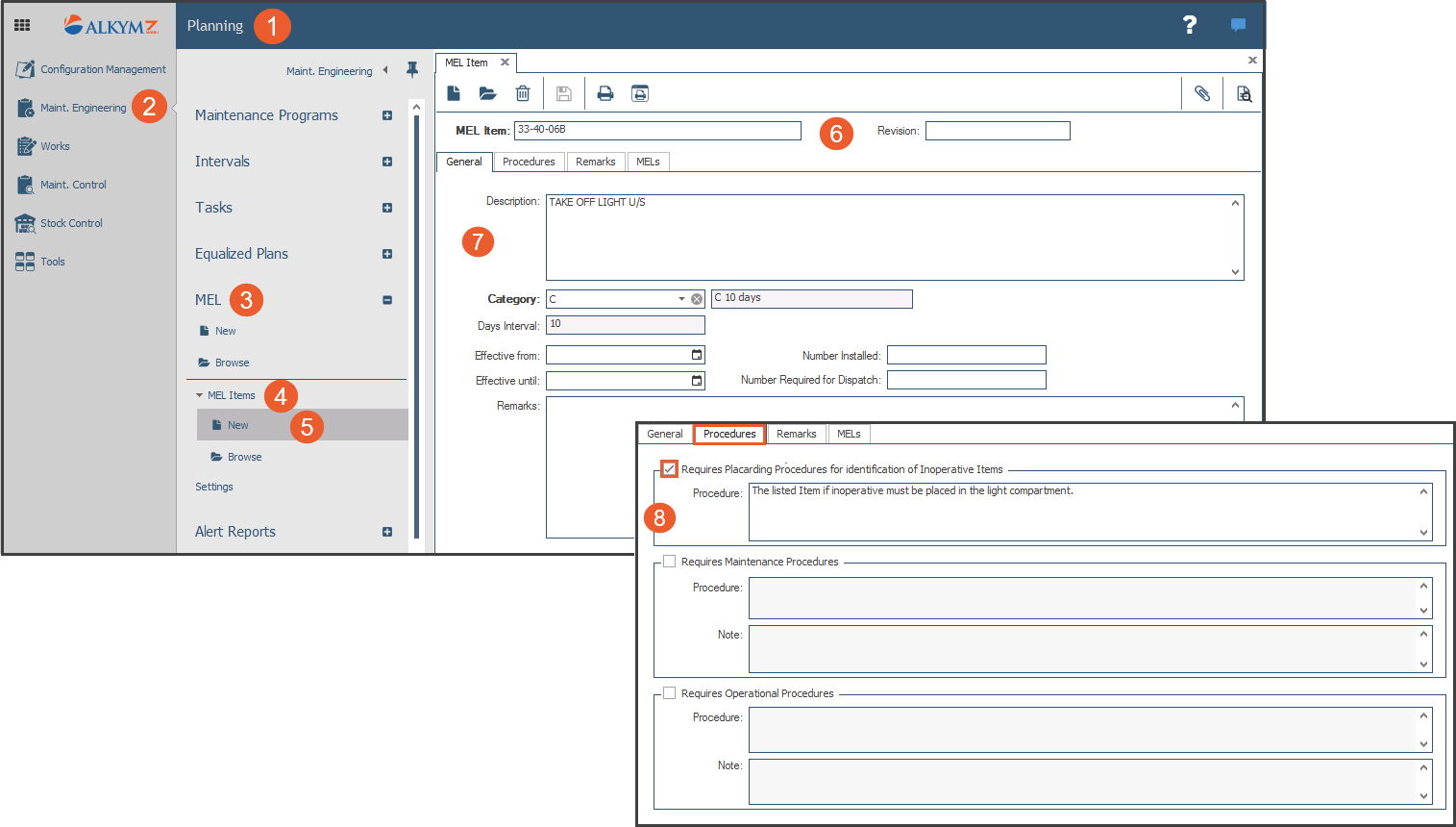The width and height of the screenshot is (1456, 827).
Task: Click Number Required for Dispatch field
Action: pos(967,380)
